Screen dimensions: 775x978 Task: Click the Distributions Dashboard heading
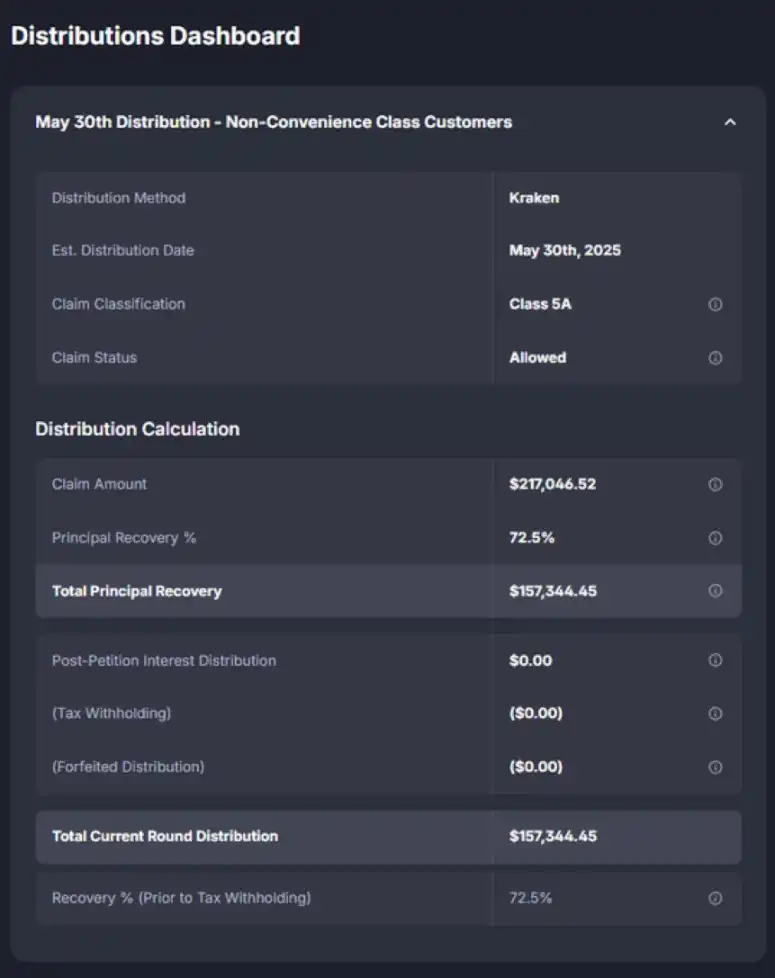tap(155, 36)
